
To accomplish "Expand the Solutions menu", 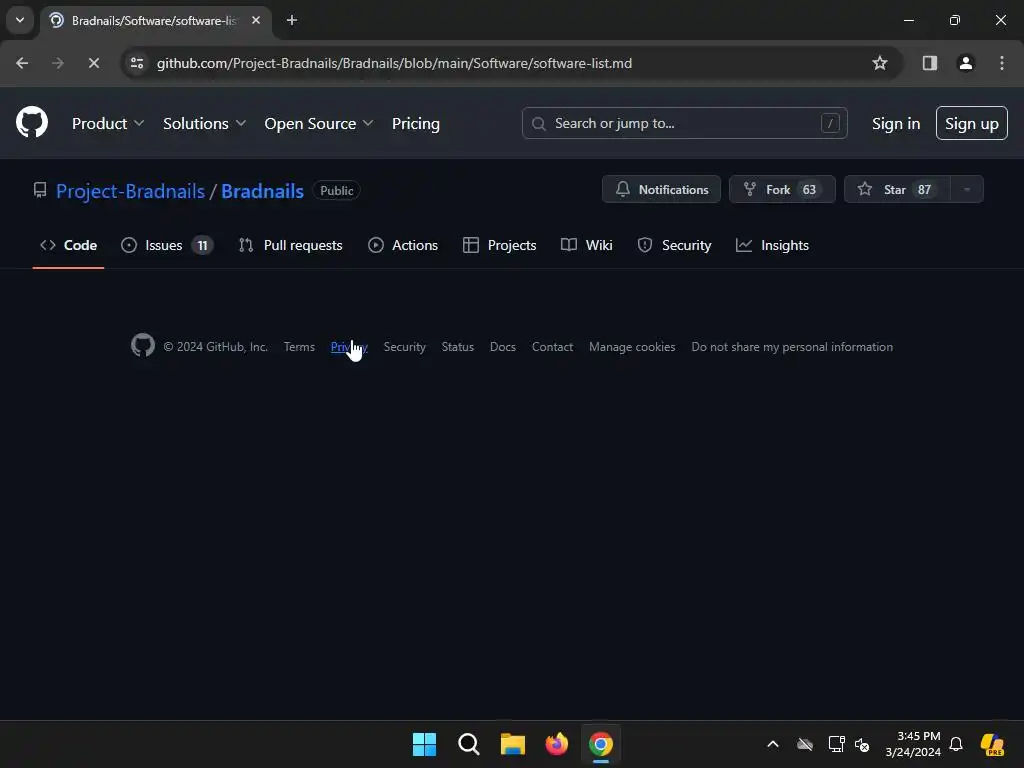I will coord(204,123).
